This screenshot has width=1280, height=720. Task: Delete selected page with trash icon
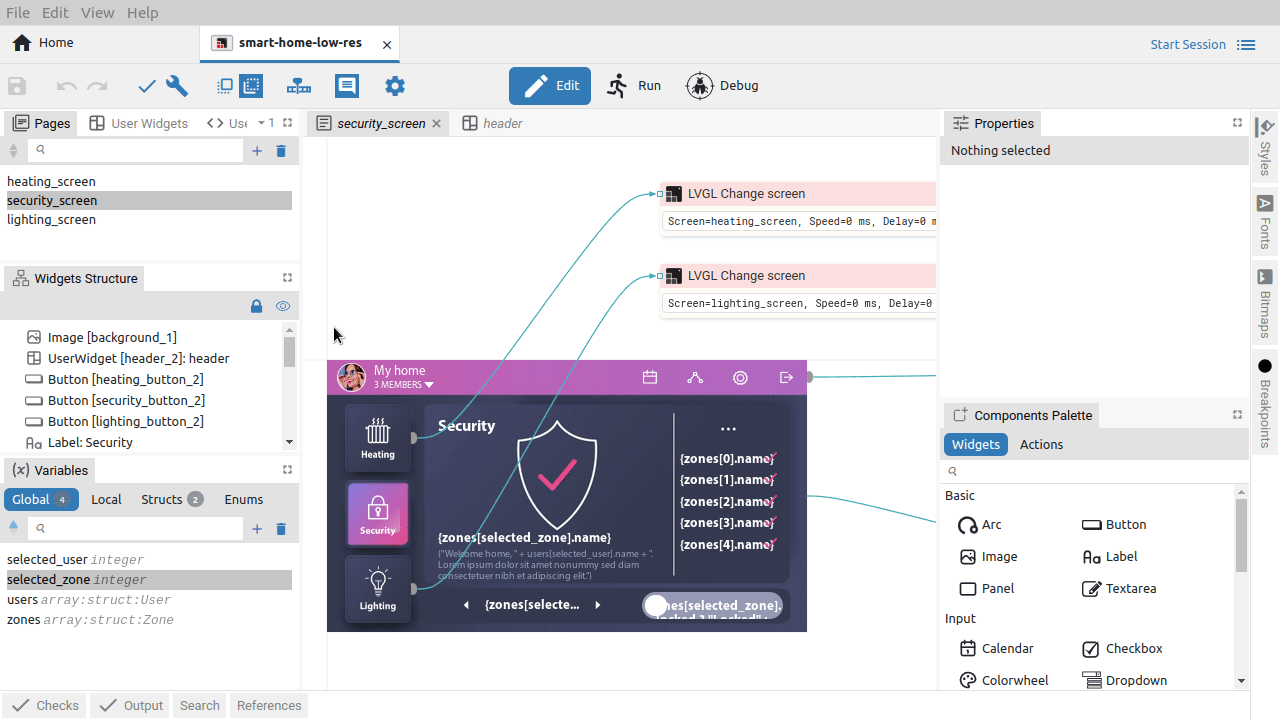point(281,151)
